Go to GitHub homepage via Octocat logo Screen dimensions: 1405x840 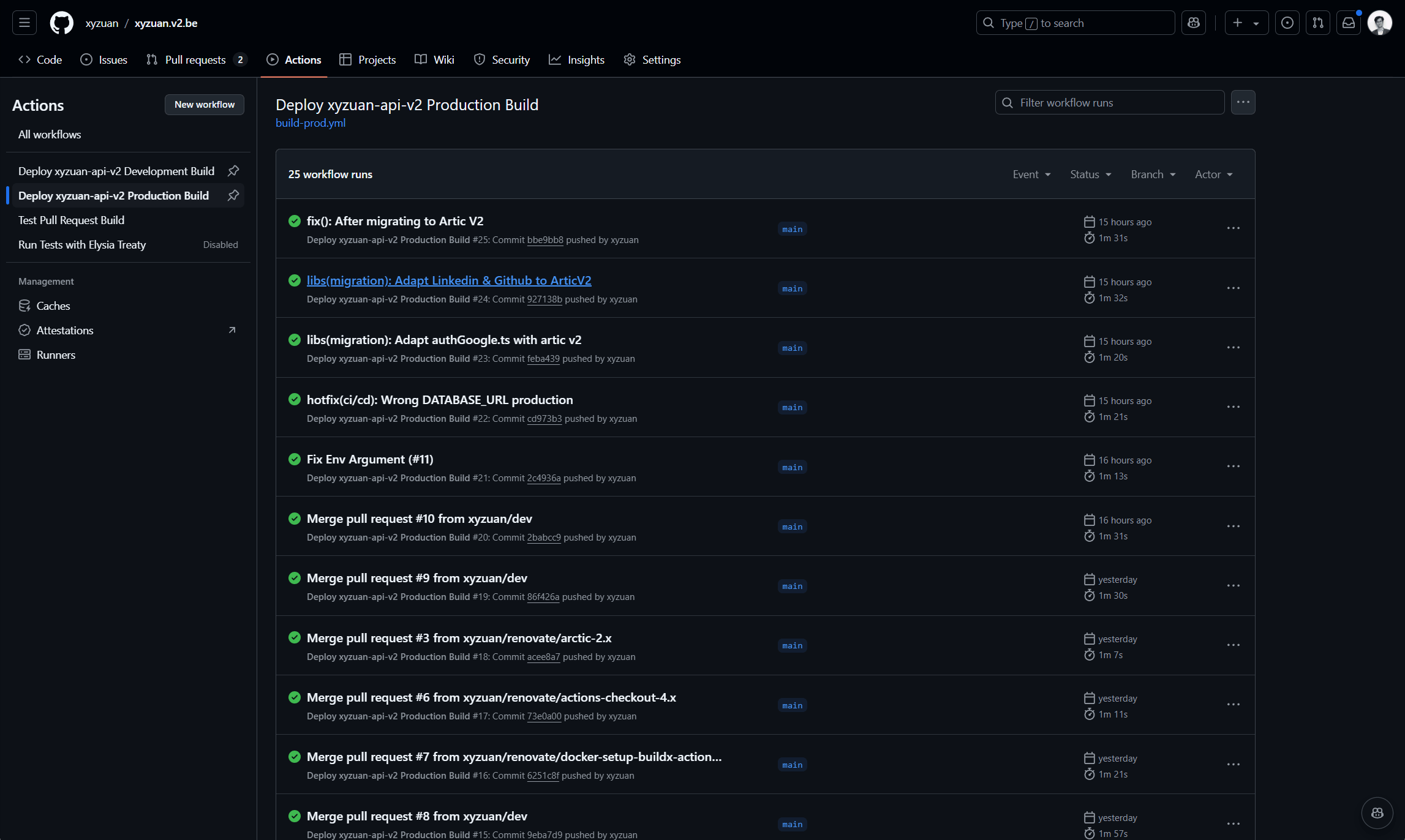coord(61,23)
